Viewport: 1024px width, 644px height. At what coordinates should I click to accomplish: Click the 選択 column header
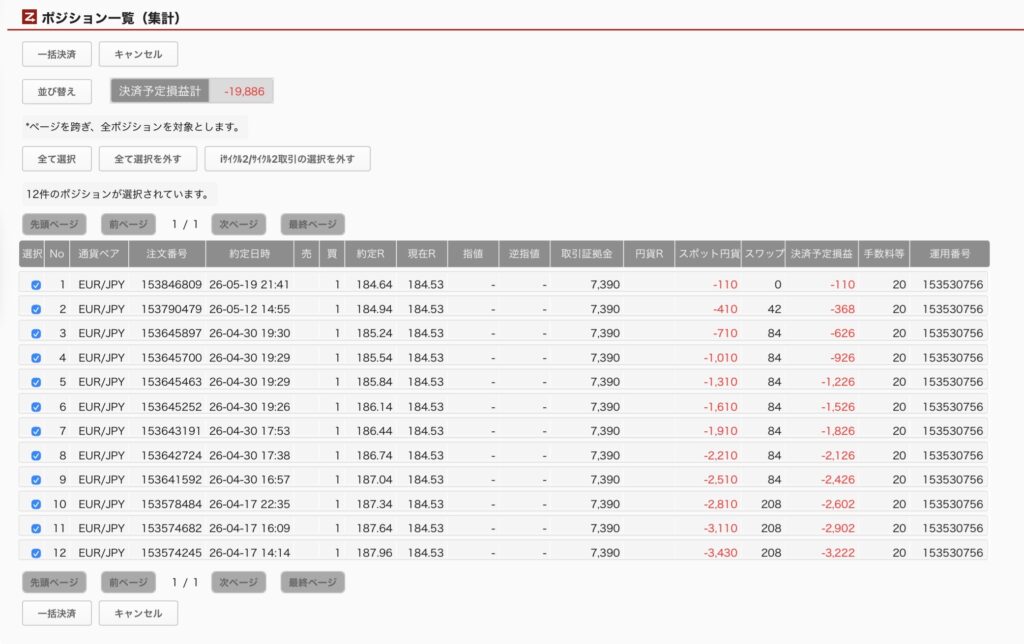[x=32, y=253]
